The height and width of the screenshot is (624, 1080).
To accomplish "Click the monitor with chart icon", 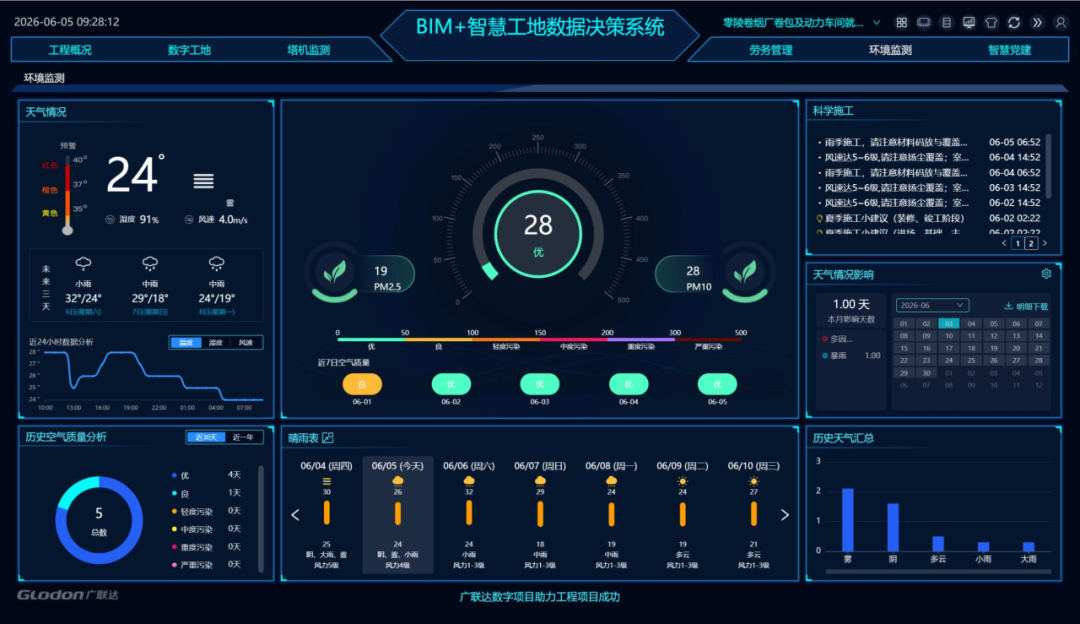I will point(968,23).
